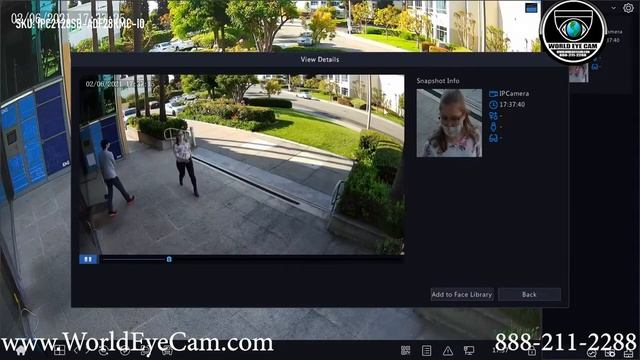640x360 pixels.
Task: Select the captured face snapshot thumbnail
Action: tap(449, 123)
